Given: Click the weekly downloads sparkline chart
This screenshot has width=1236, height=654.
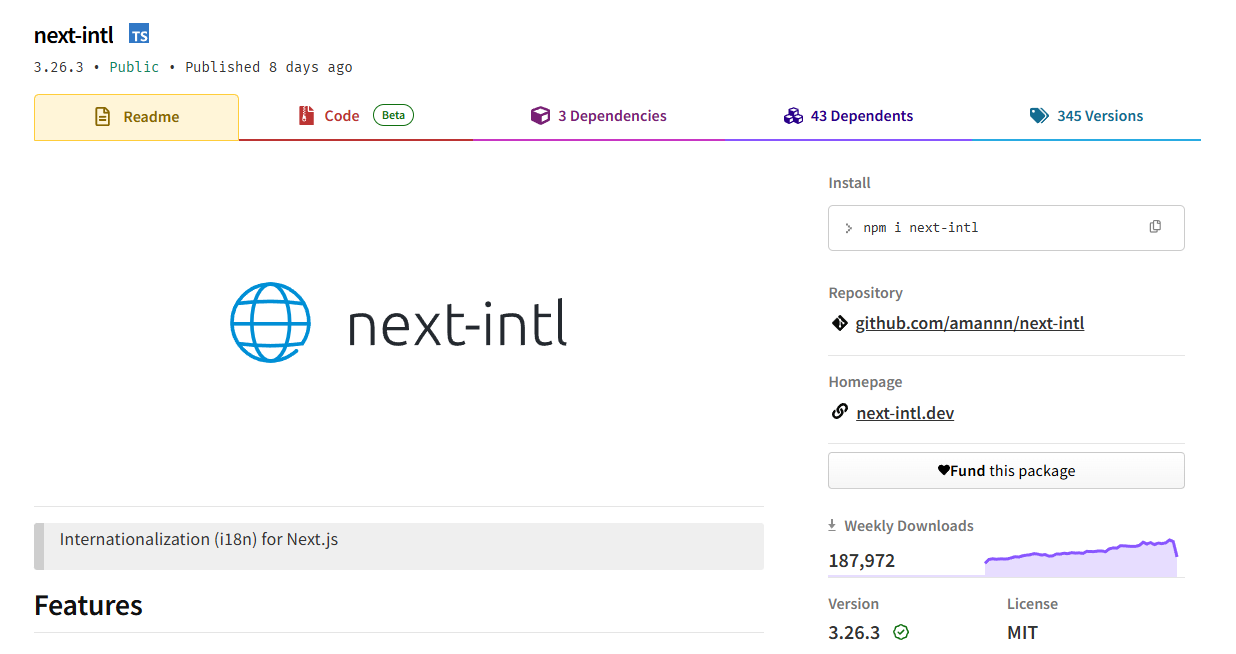Looking at the screenshot, I should point(1081,558).
